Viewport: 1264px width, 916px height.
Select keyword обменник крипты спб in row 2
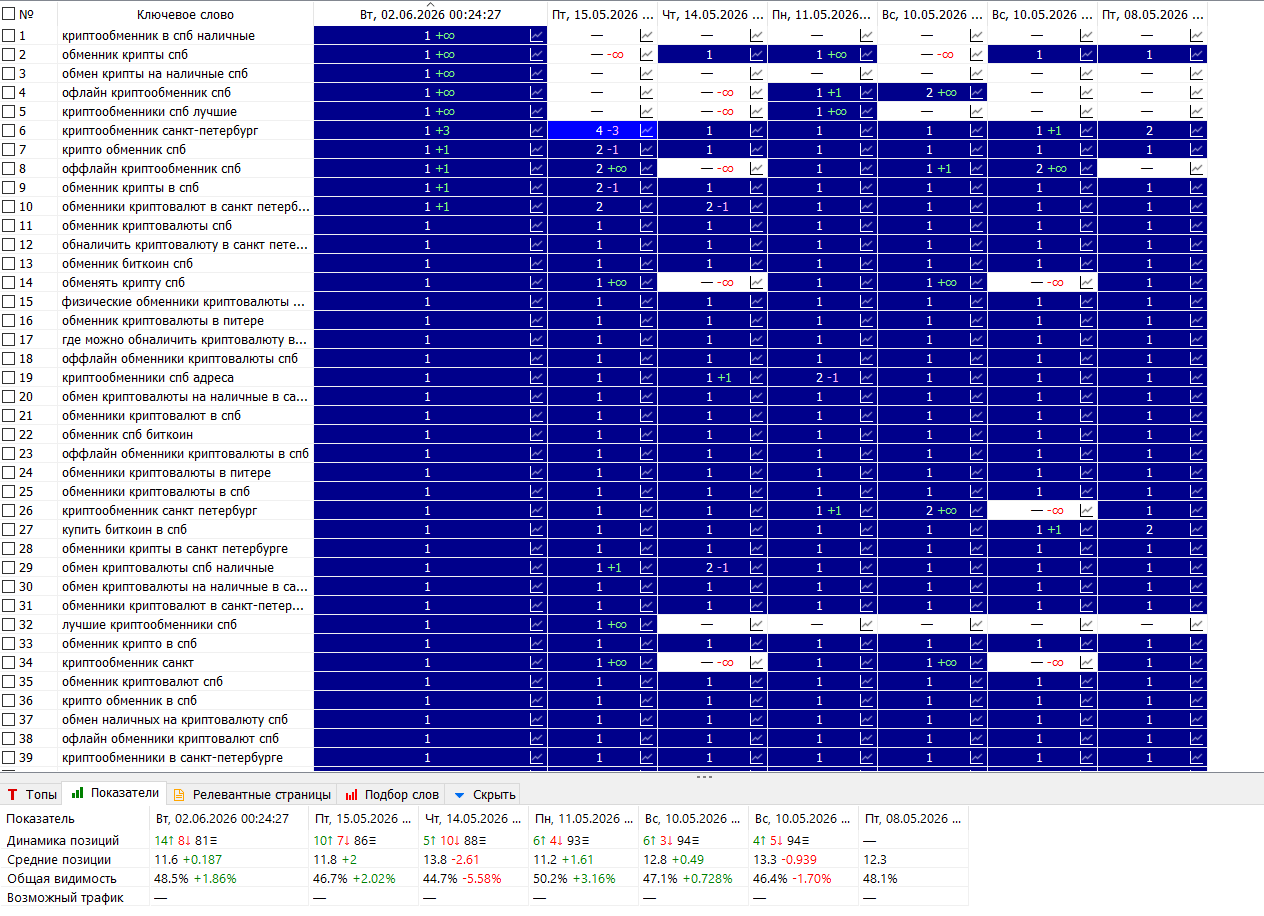coord(124,54)
